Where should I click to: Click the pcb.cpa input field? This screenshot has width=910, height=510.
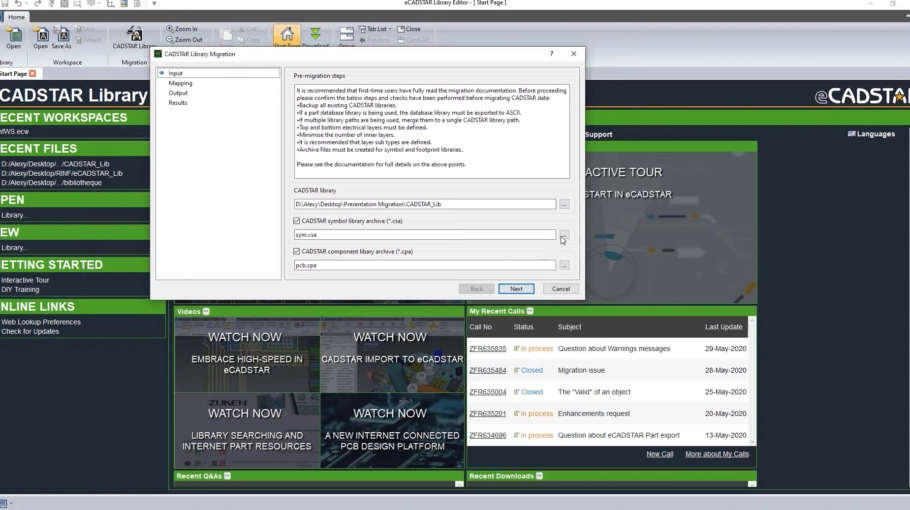(425, 265)
